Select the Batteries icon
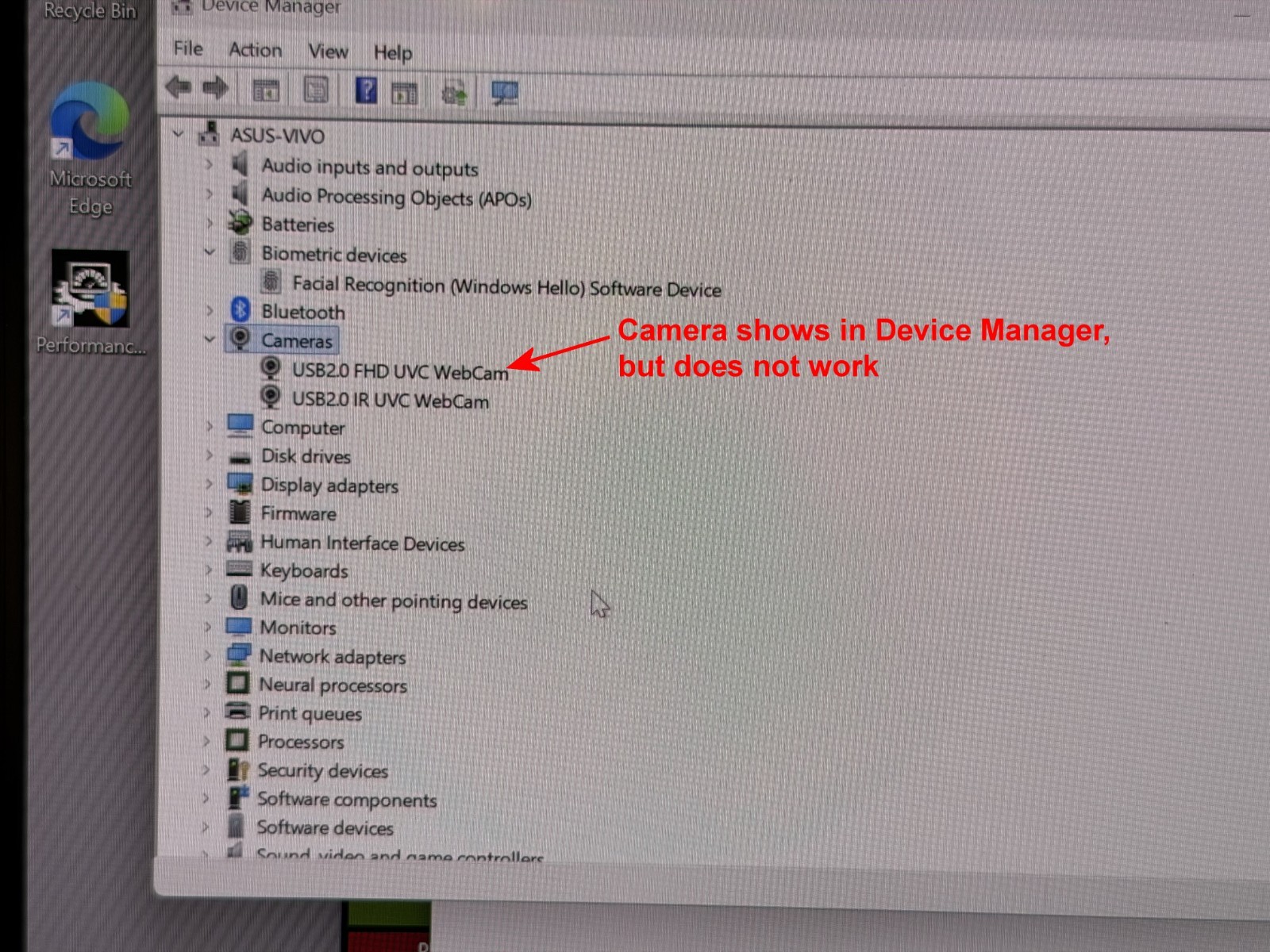Screen dimensions: 1270x952 [x=240, y=223]
